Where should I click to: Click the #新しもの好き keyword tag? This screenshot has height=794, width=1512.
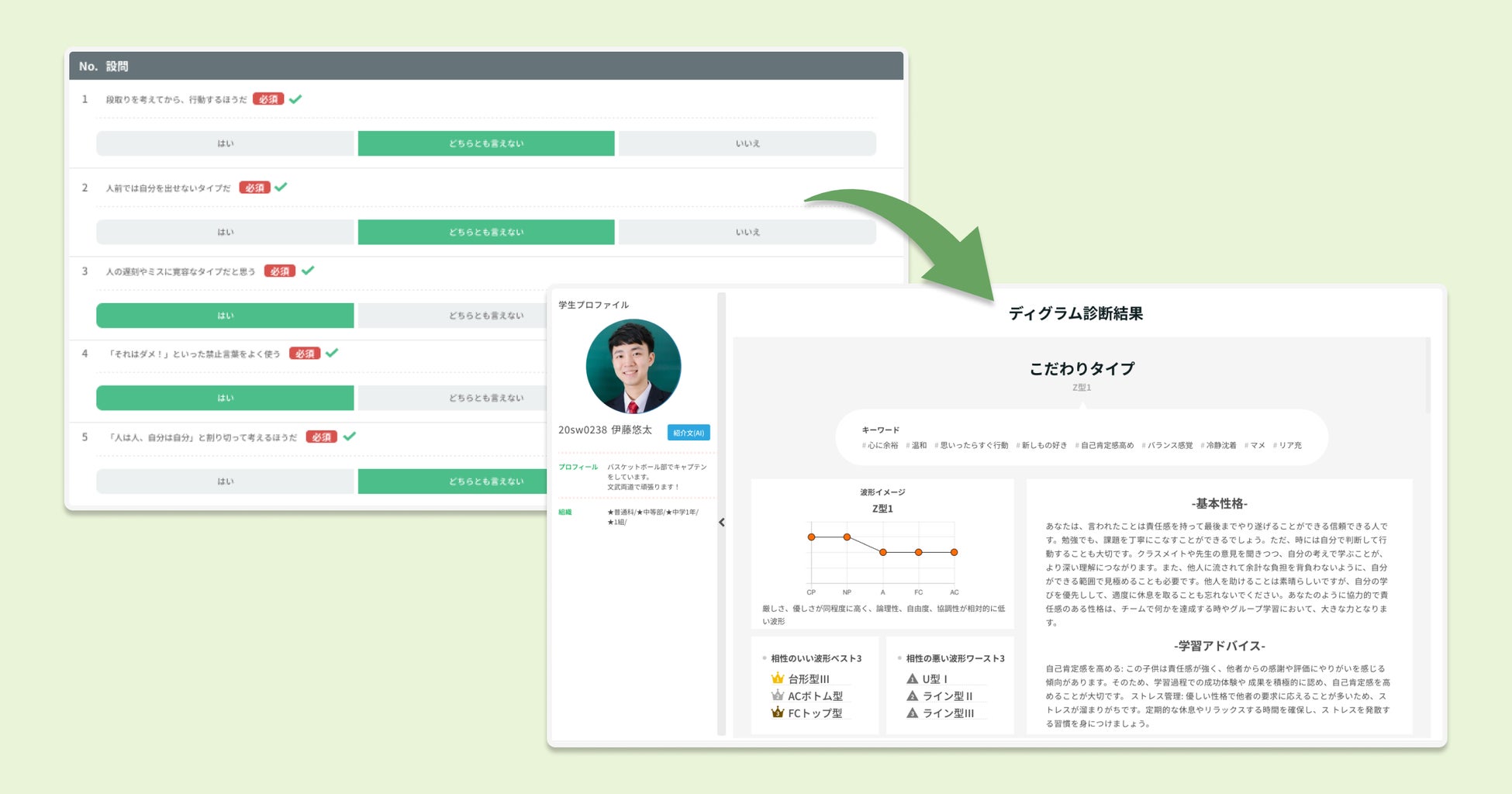pos(1041,445)
